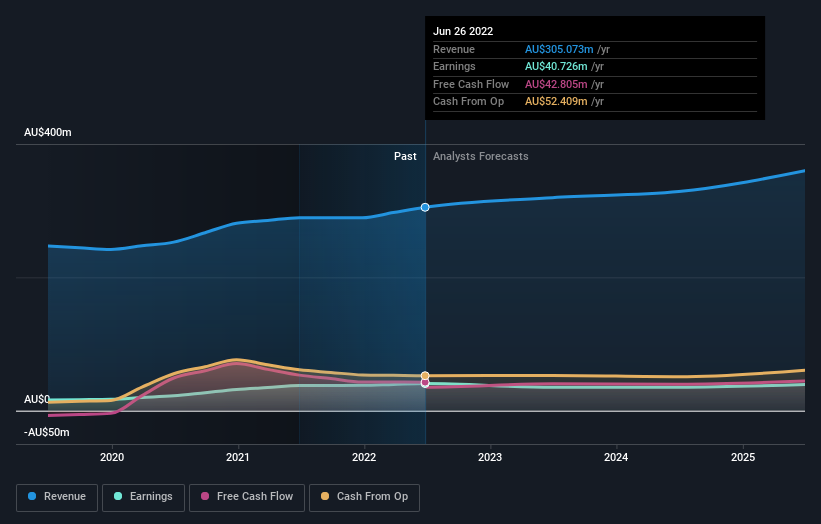Image resolution: width=821 pixels, height=524 pixels.
Task: Click the Analysts Forecasts label
Action: pos(481,156)
